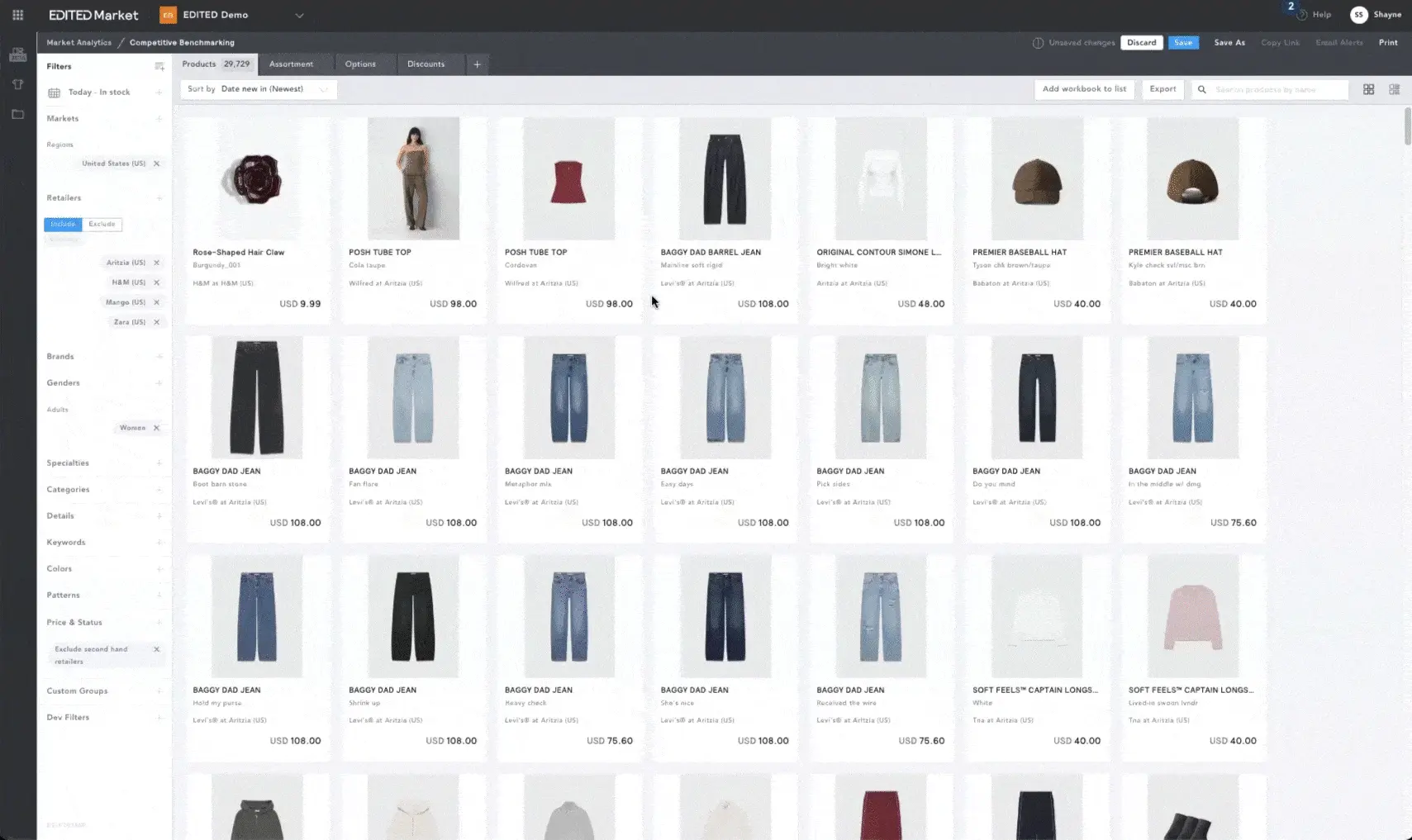Click the search magnifier icon
Screen dimensions: 1412x840
(1202, 89)
